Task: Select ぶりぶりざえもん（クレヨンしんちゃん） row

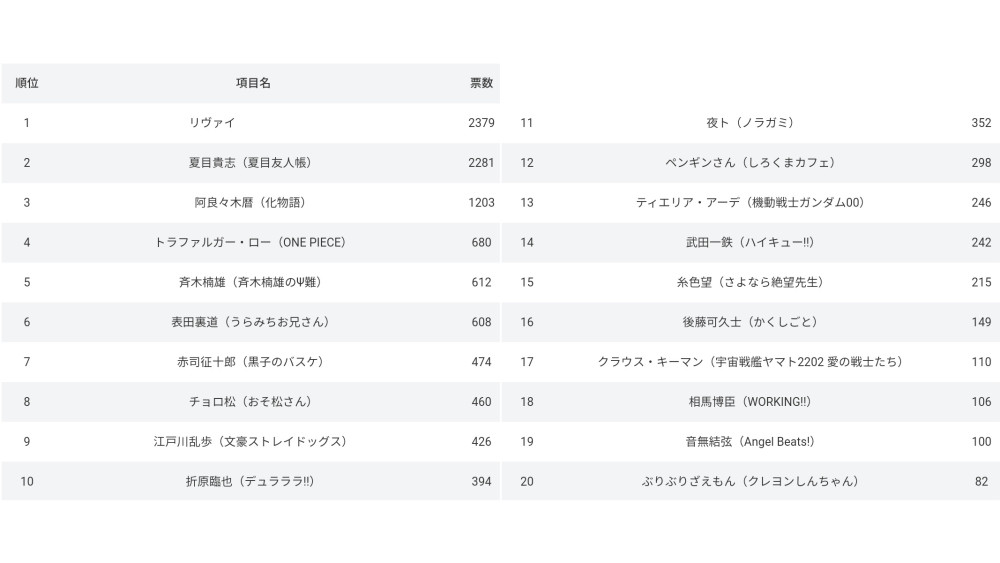Action: point(749,482)
